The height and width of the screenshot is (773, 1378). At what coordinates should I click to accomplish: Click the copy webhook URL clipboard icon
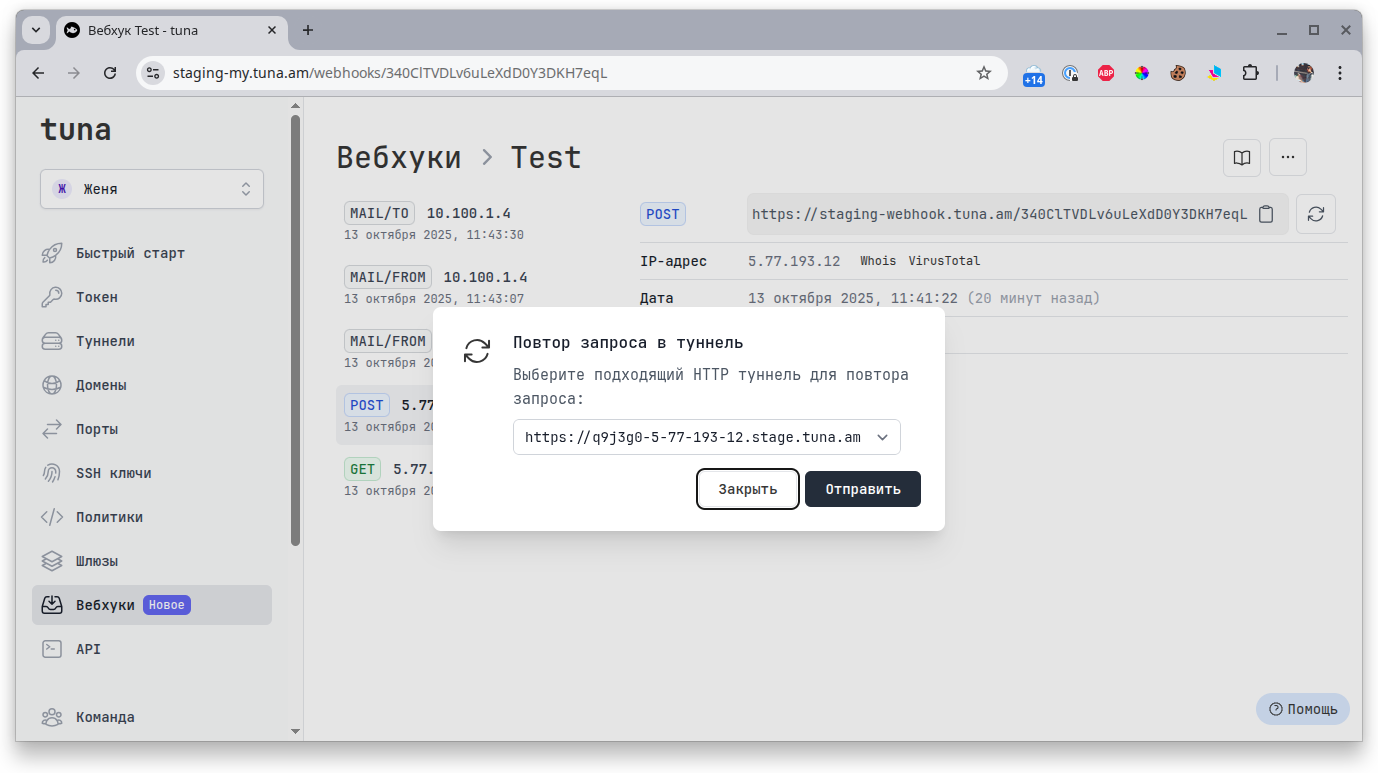coord(1266,214)
